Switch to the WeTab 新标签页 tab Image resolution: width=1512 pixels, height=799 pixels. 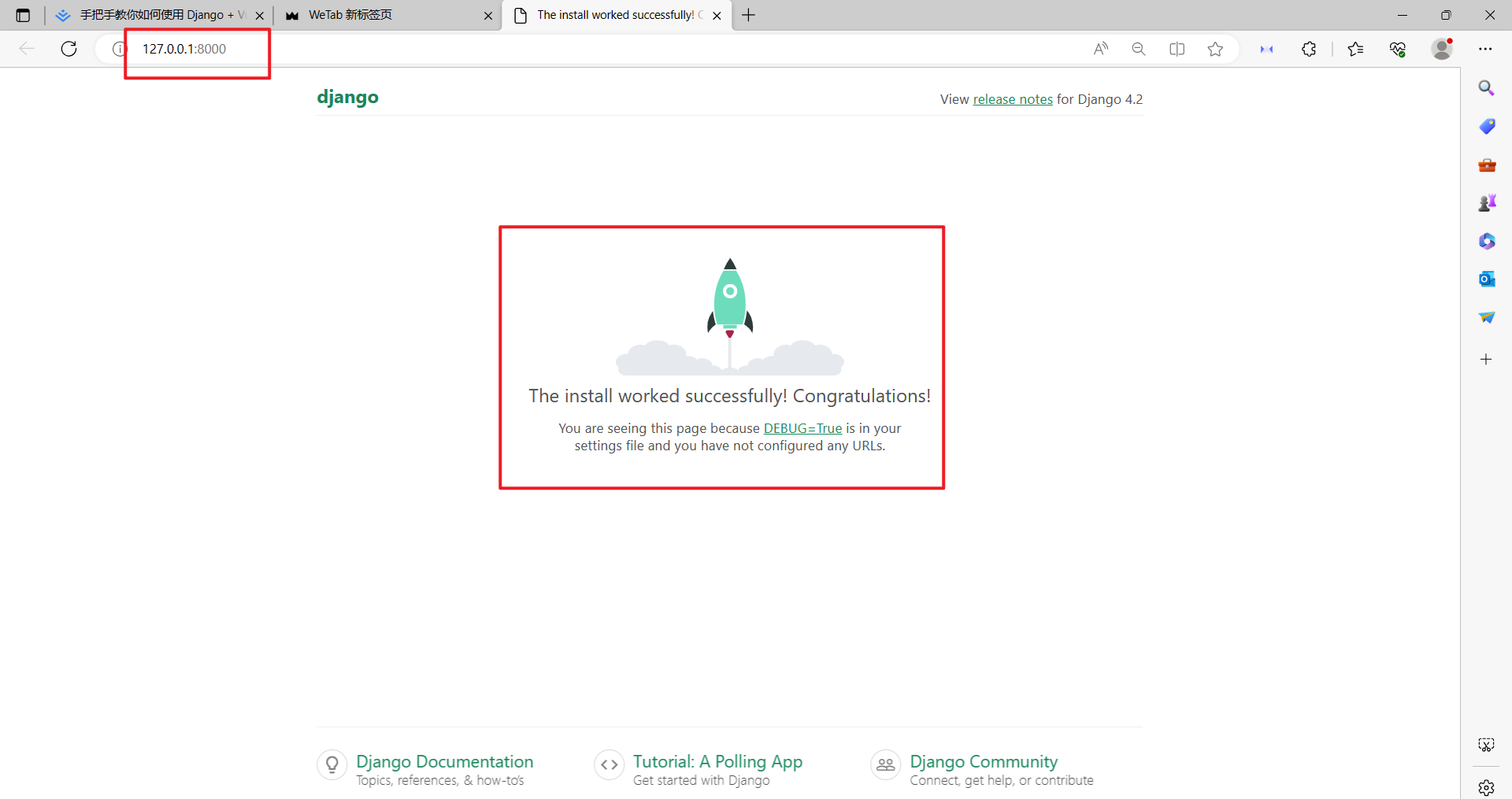coord(387,15)
